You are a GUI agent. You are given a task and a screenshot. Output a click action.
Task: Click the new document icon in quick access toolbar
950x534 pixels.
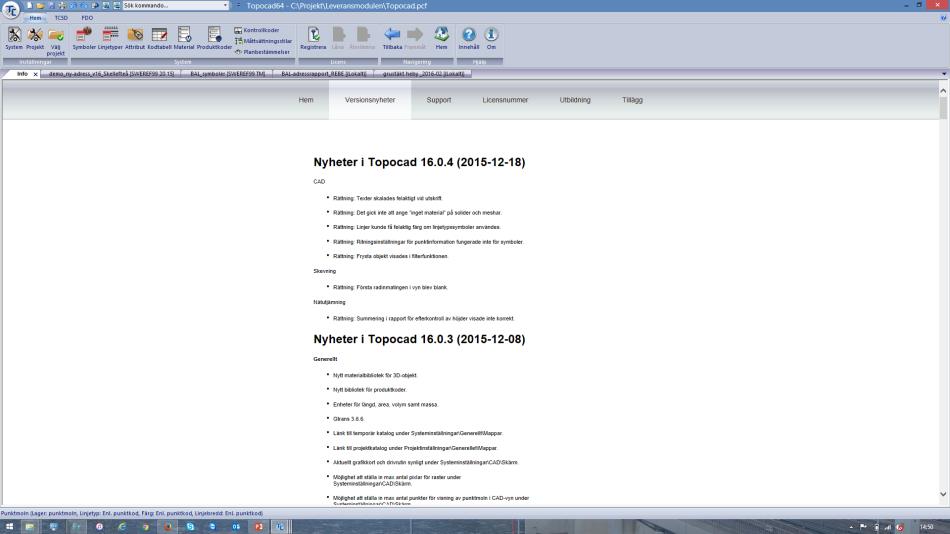(x=29, y=5)
